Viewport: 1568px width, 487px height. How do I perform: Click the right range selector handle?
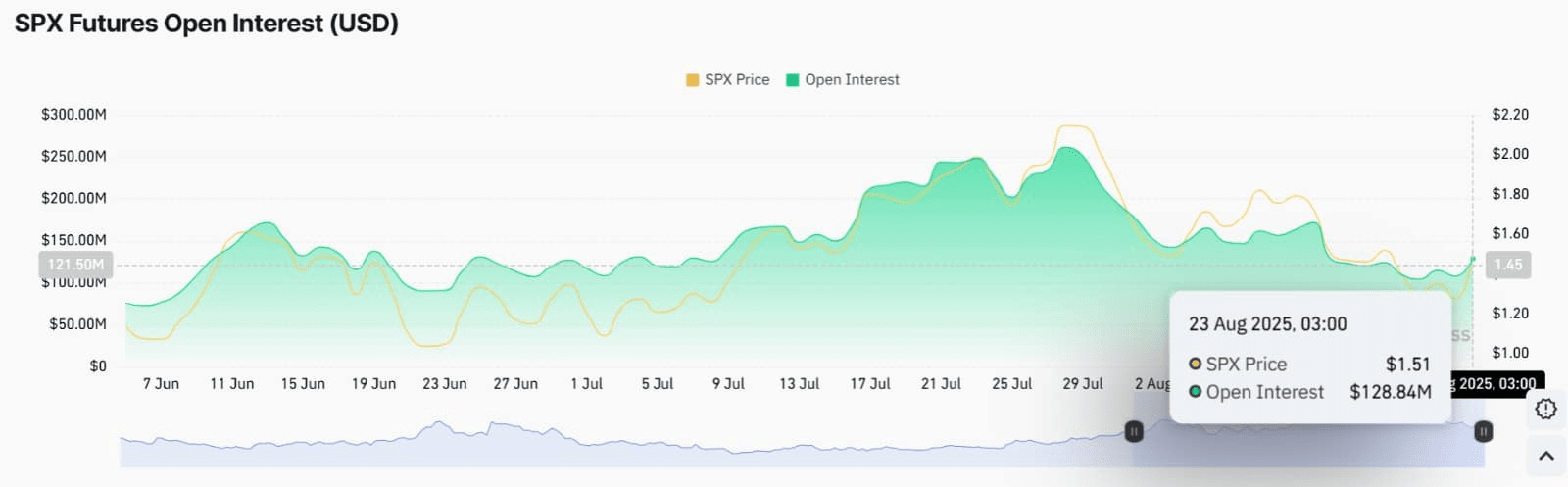[x=1484, y=431]
